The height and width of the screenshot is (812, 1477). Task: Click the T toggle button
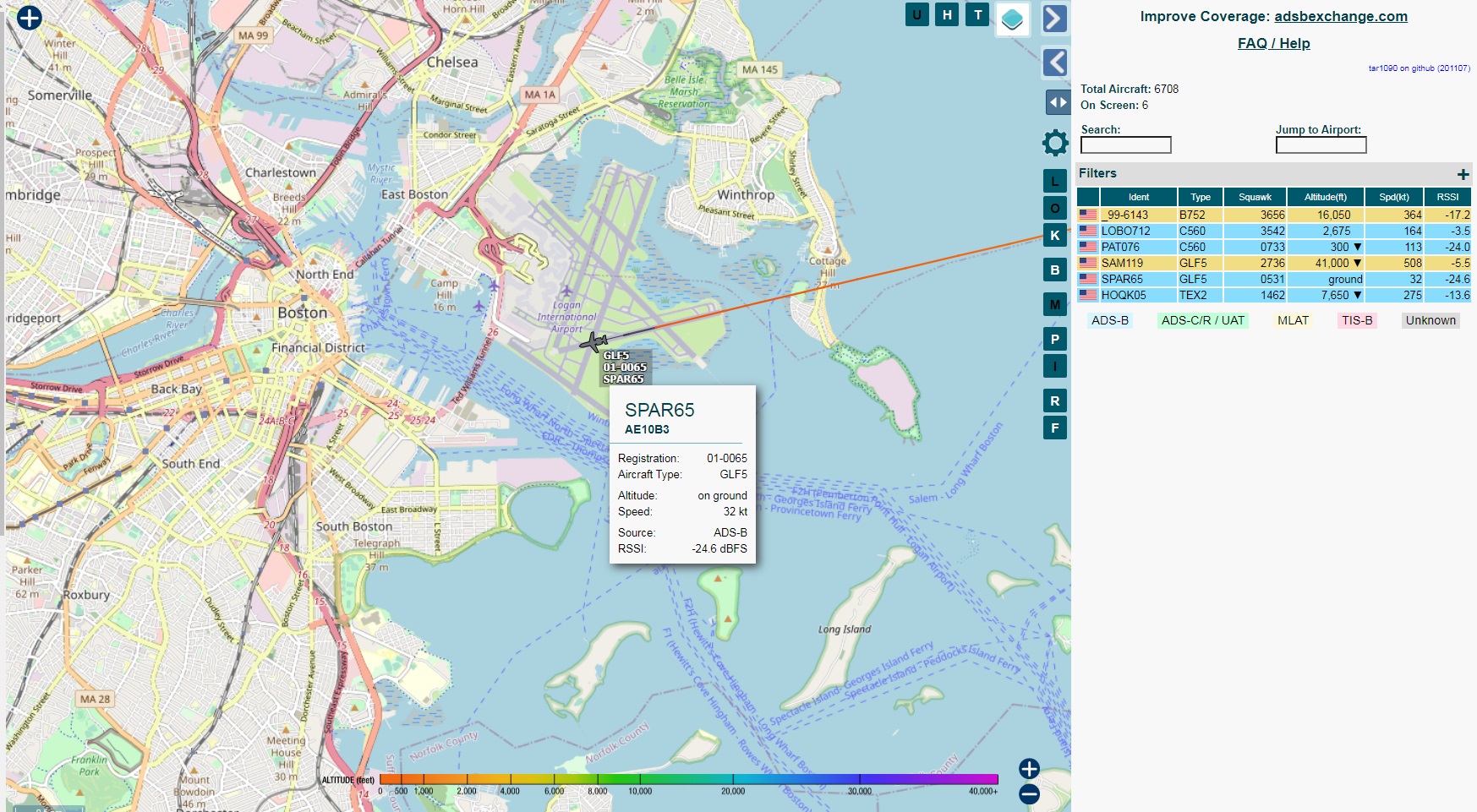977,14
